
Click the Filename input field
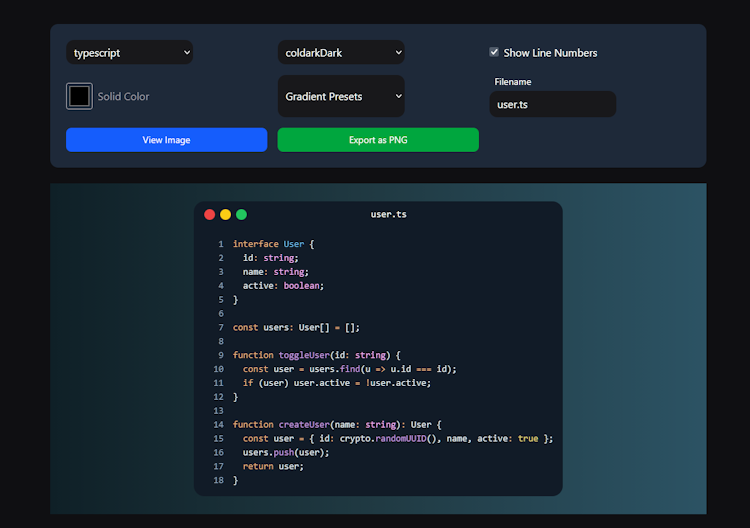pos(552,104)
